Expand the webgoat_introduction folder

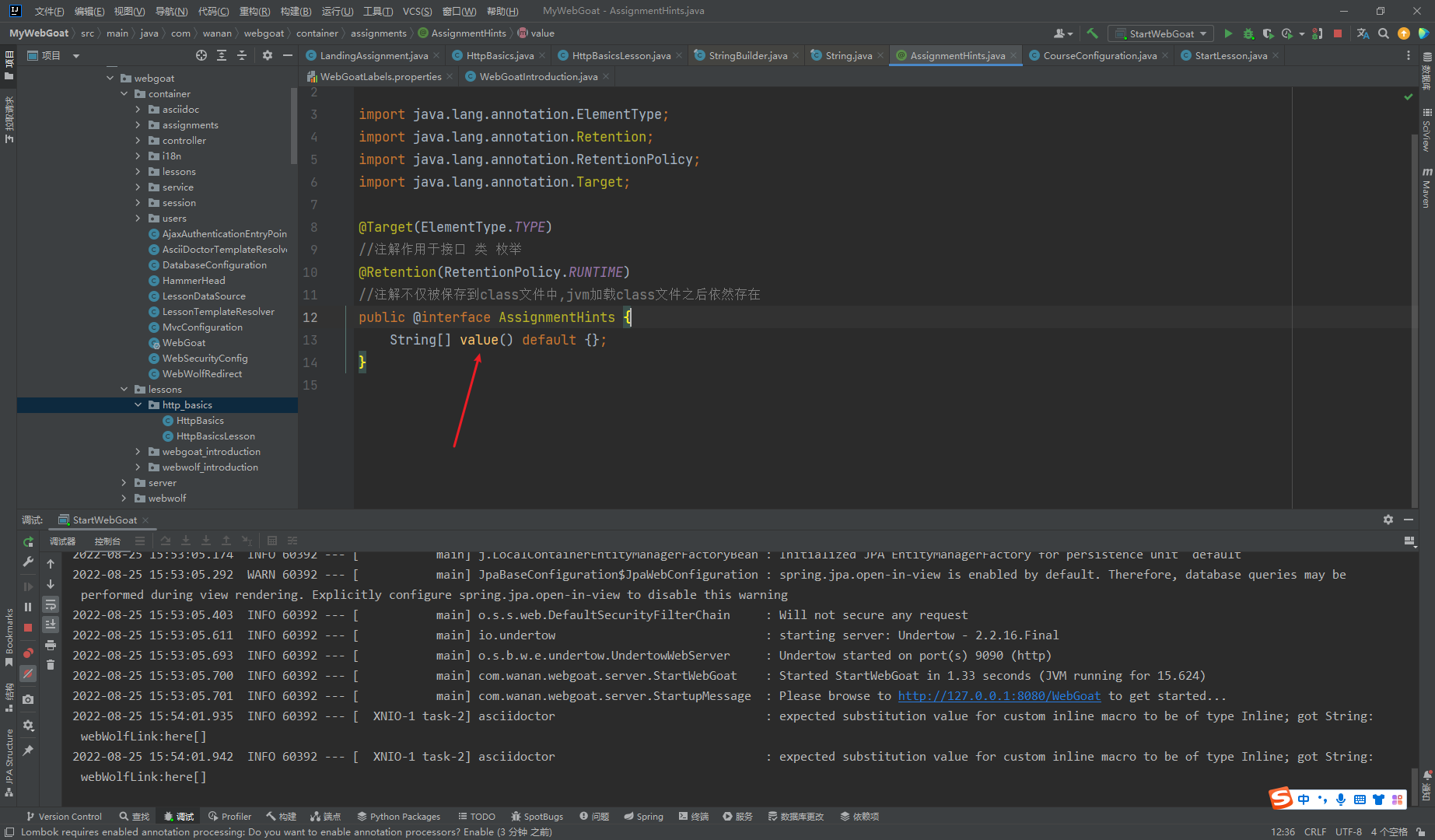138,452
